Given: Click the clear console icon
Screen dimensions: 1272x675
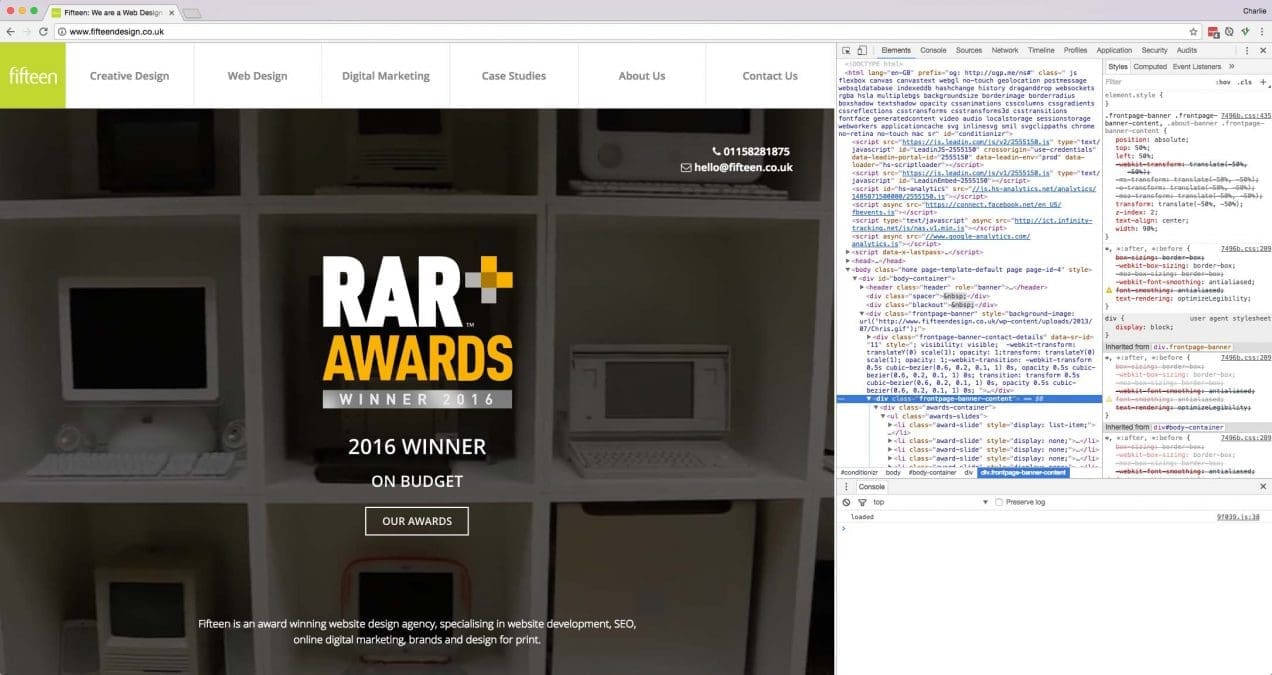Looking at the screenshot, I should pos(847,502).
